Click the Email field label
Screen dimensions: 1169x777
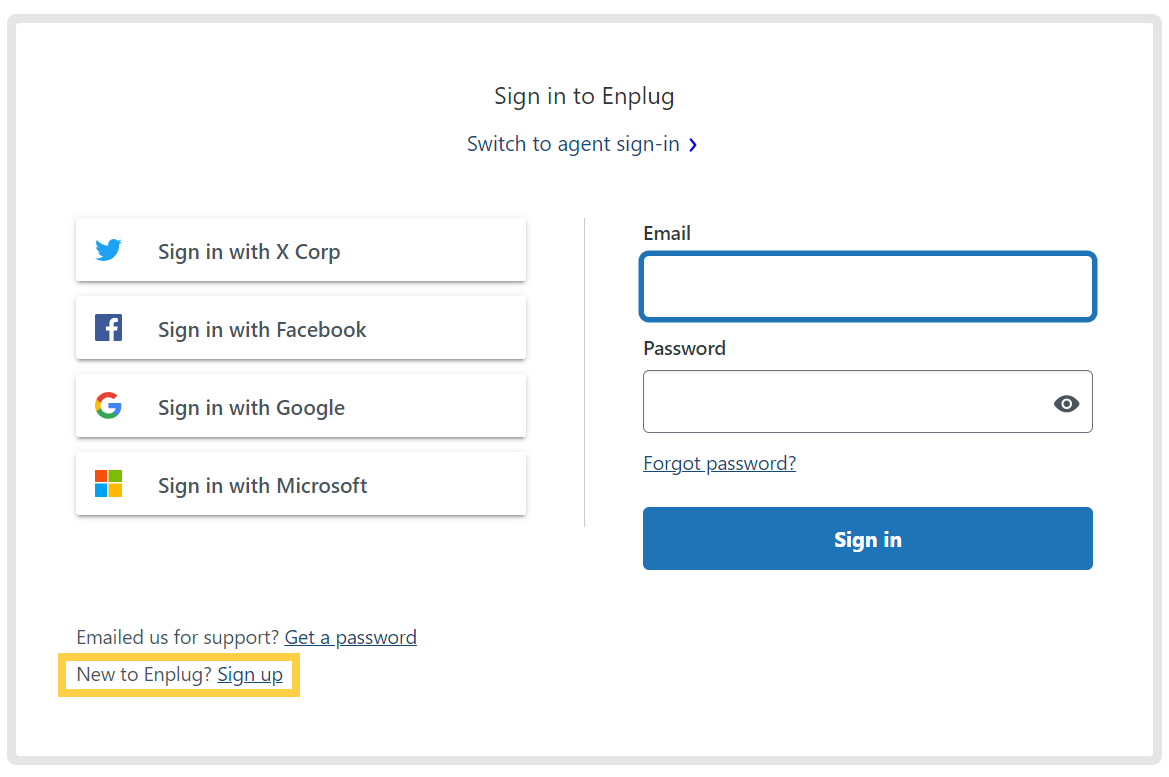click(667, 233)
